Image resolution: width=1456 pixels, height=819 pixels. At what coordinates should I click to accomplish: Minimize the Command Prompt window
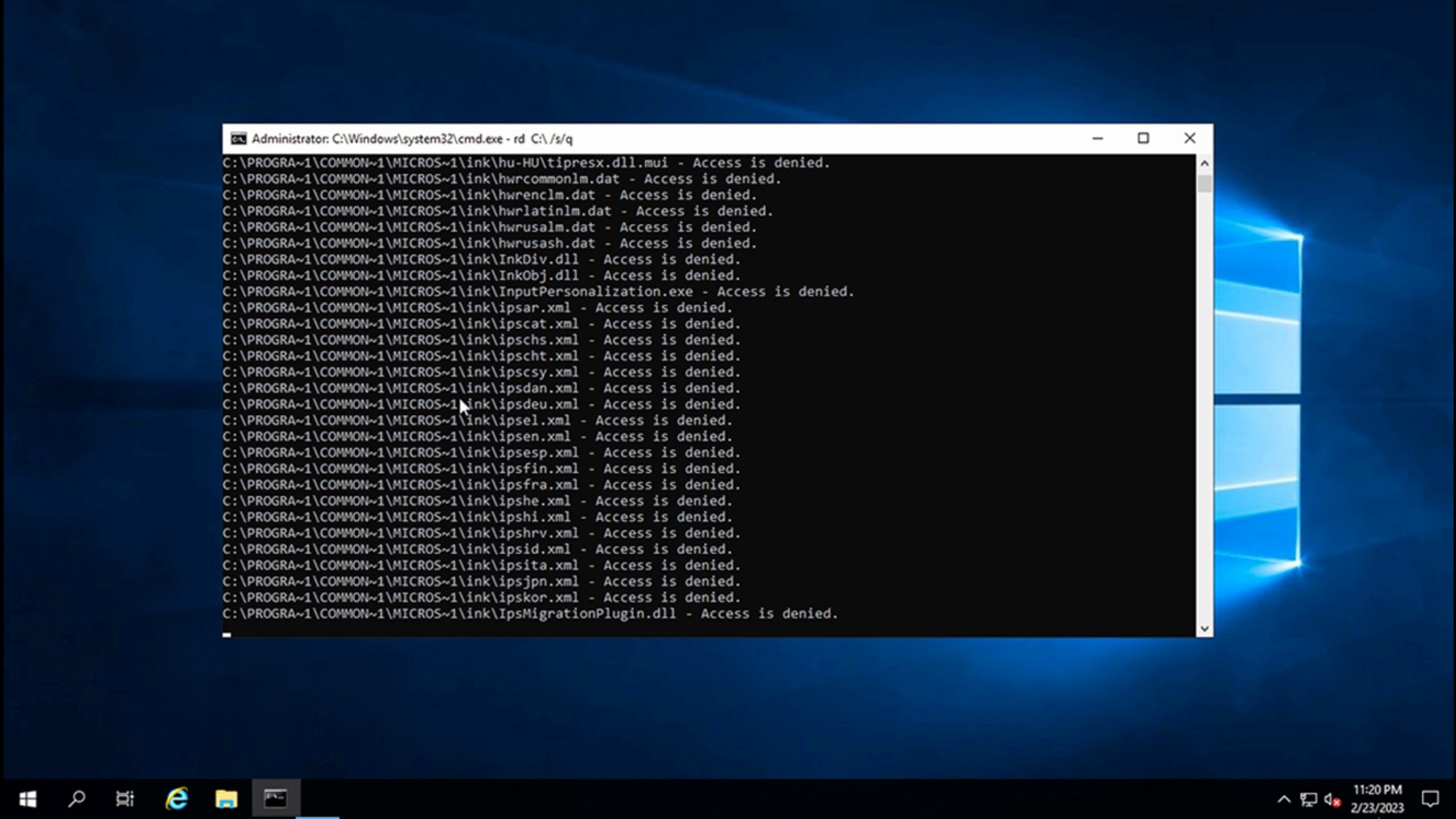[1097, 138]
